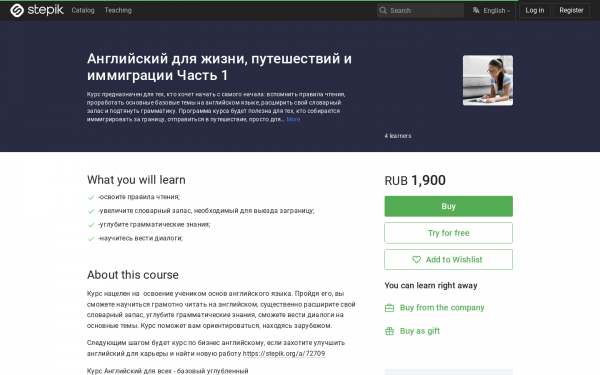Click the 'углубите грамматические знания' list item
Screen dimensions: 600x375
[x=154, y=225]
